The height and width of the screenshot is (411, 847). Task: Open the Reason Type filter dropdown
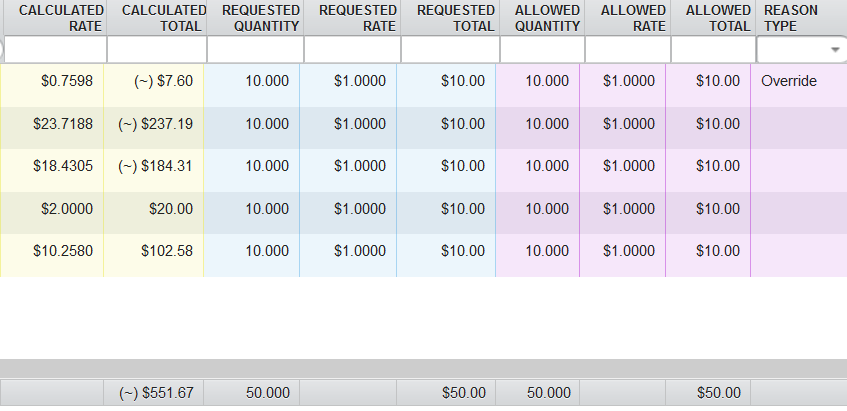pyautogui.click(x=834, y=50)
